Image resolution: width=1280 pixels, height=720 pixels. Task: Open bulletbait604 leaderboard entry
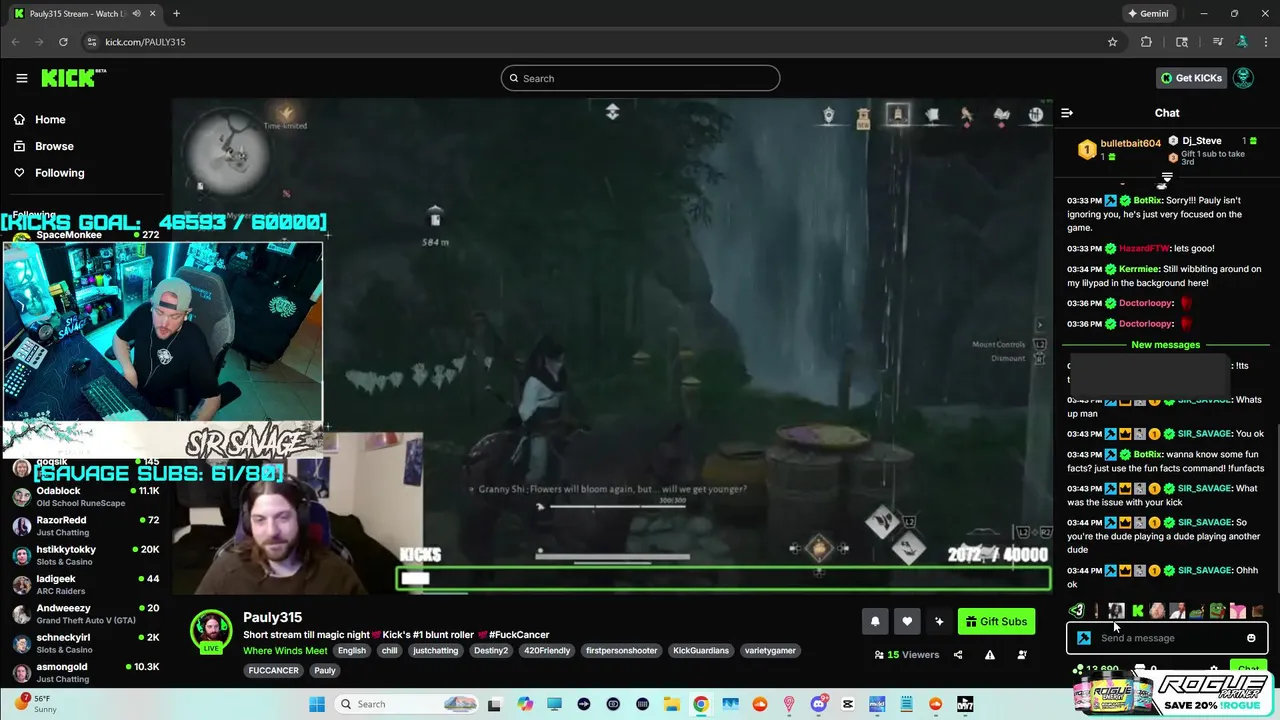coord(1119,149)
